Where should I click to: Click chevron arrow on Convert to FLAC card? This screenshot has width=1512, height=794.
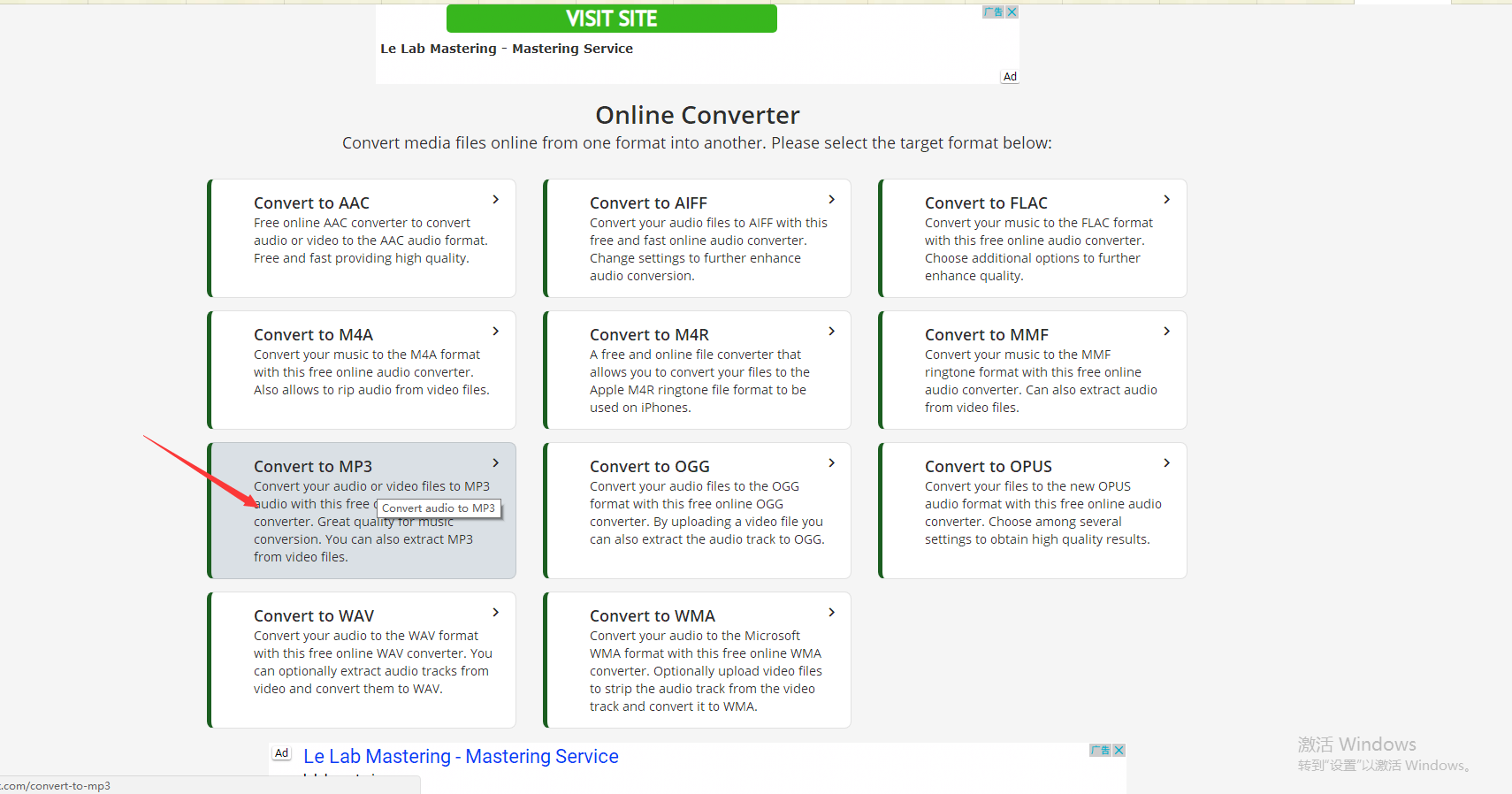coord(1167,200)
